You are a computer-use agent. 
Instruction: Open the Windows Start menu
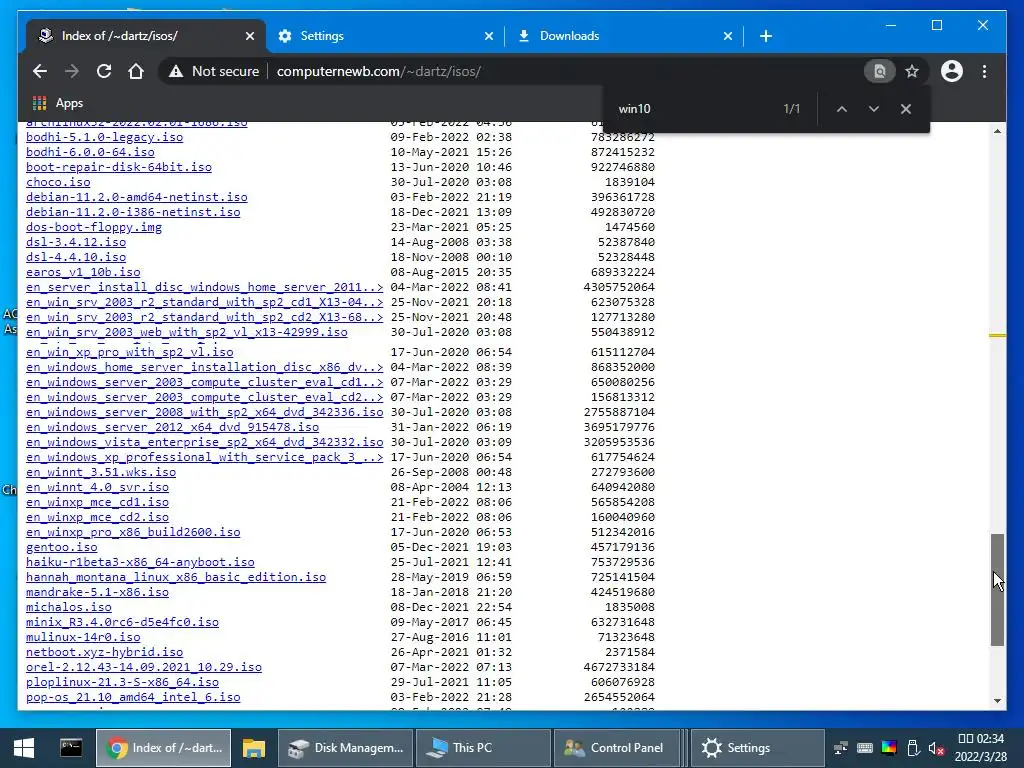[24, 748]
